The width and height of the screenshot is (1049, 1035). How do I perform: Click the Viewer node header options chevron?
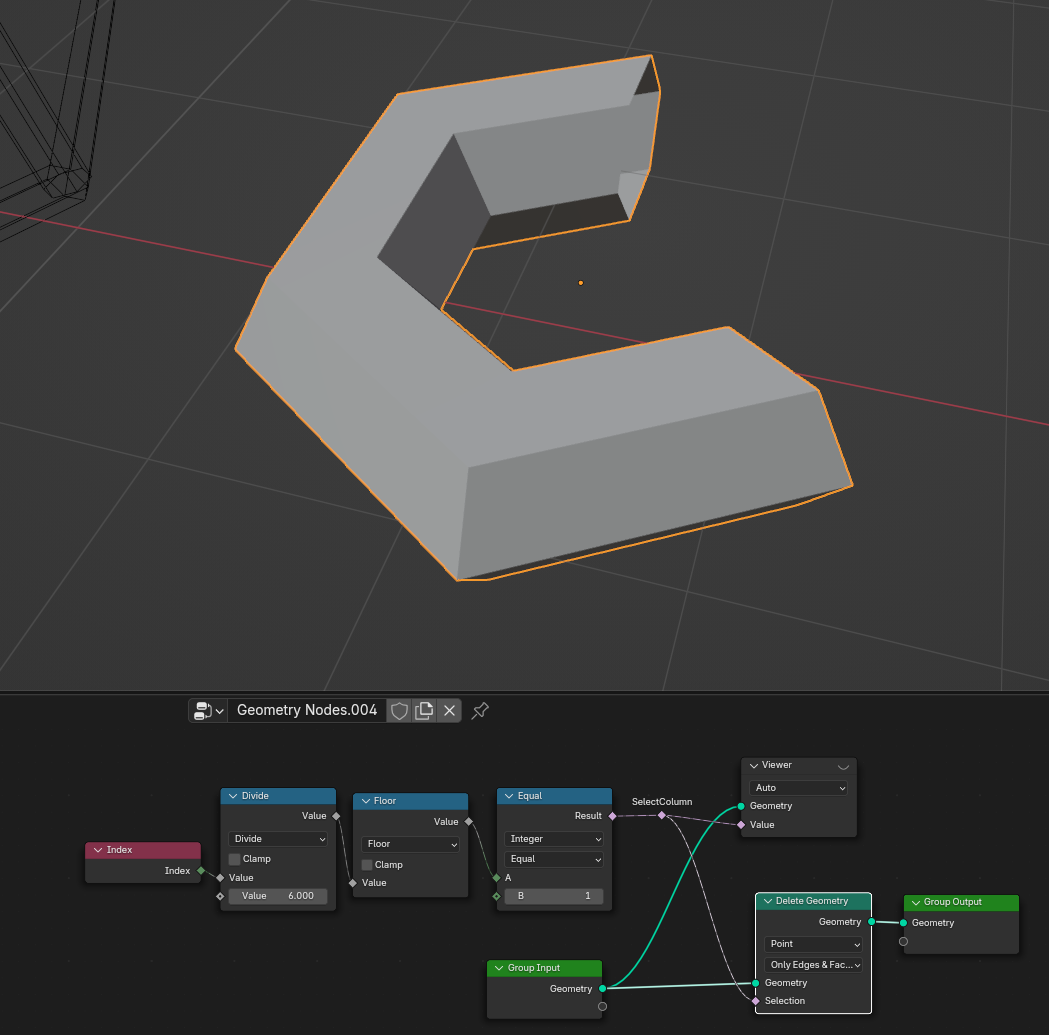[x=843, y=766]
